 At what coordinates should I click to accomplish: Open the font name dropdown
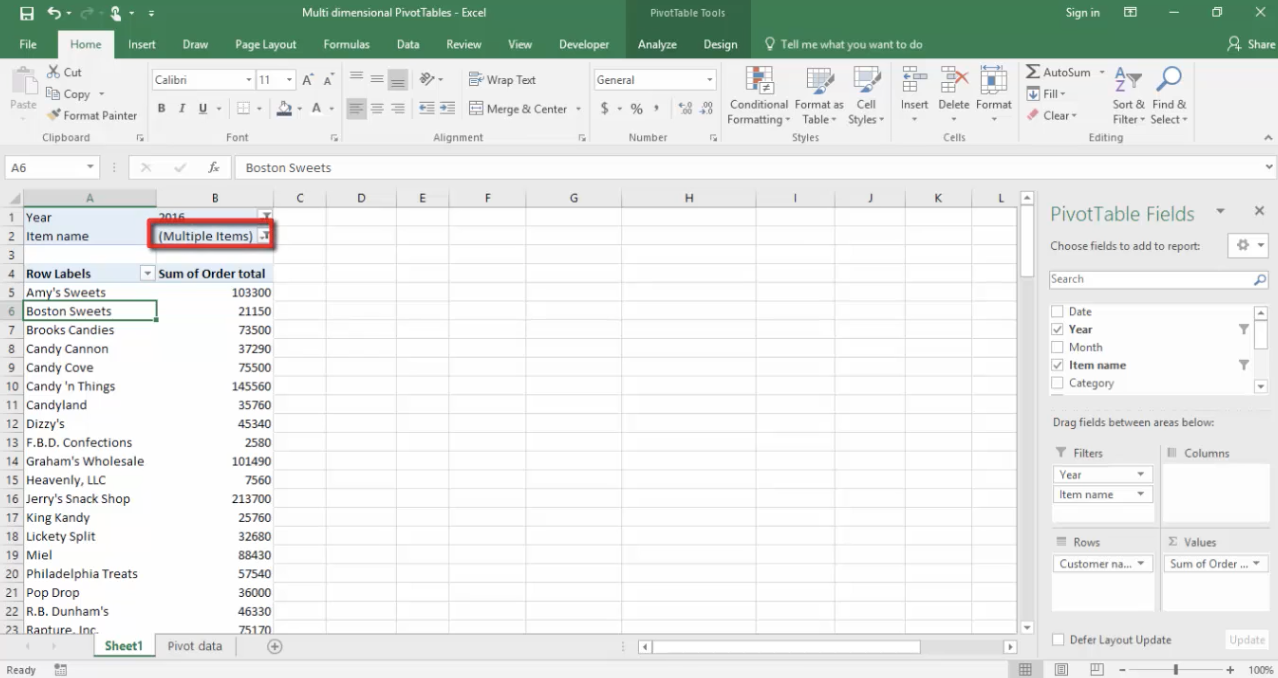249,80
